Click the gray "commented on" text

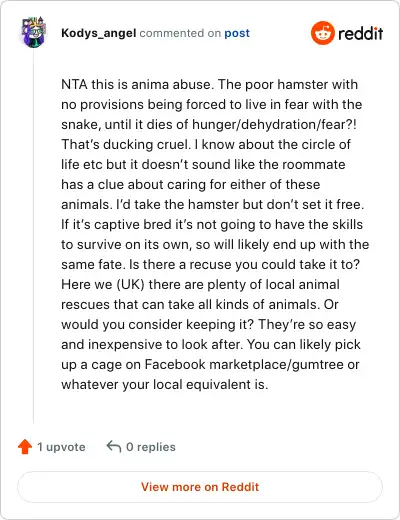pyautogui.click(x=180, y=33)
